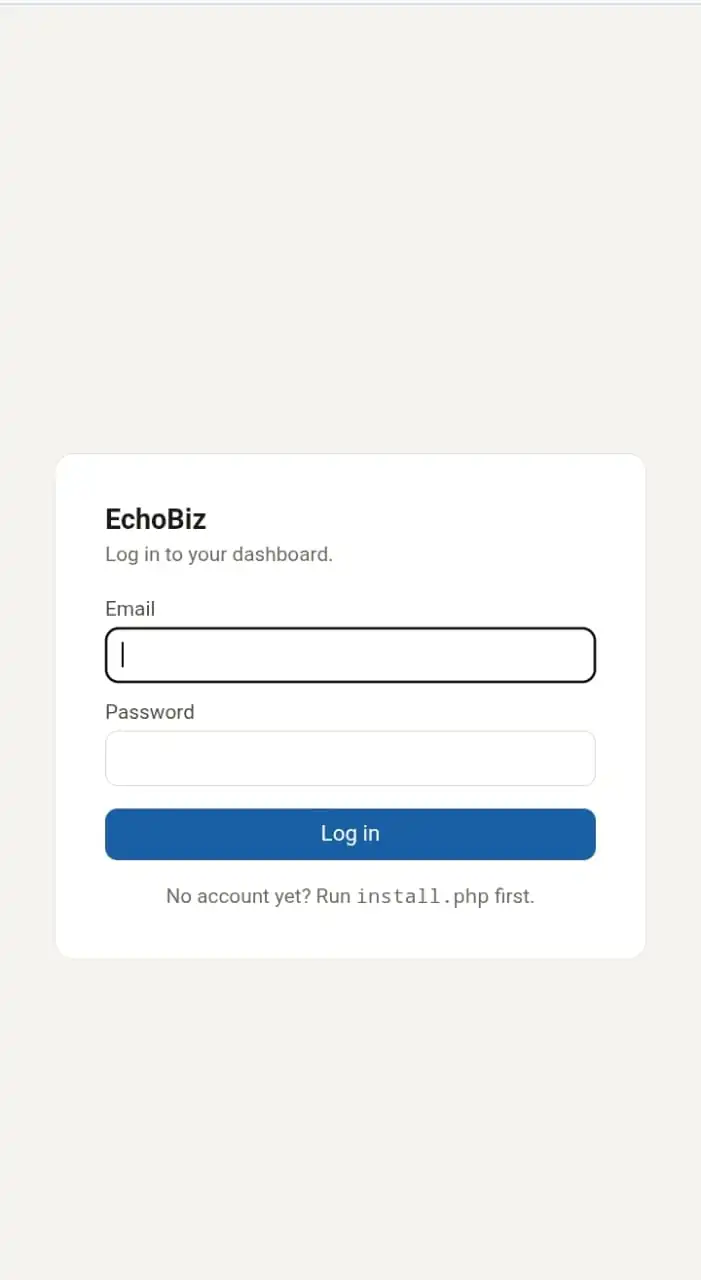The image size is (701, 1280).
Task: Select the Password input field
Action: point(350,758)
